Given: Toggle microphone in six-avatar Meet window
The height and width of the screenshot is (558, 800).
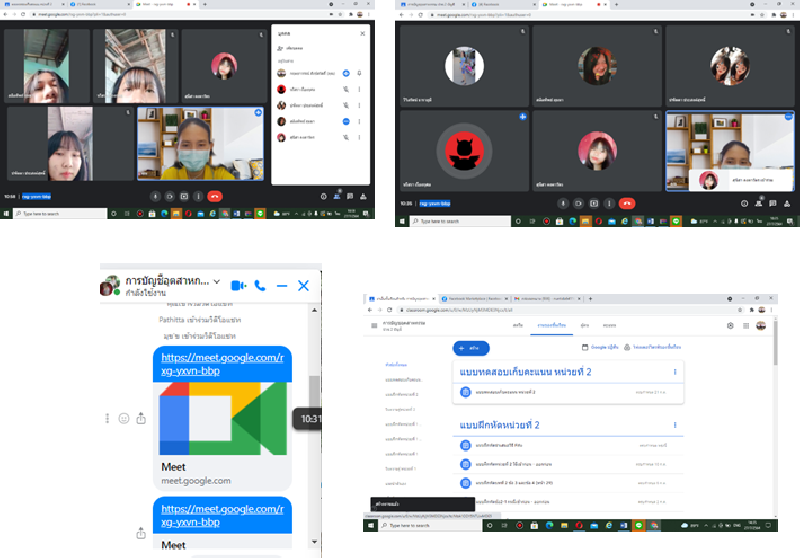Looking at the screenshot, I should click(563, 202).
